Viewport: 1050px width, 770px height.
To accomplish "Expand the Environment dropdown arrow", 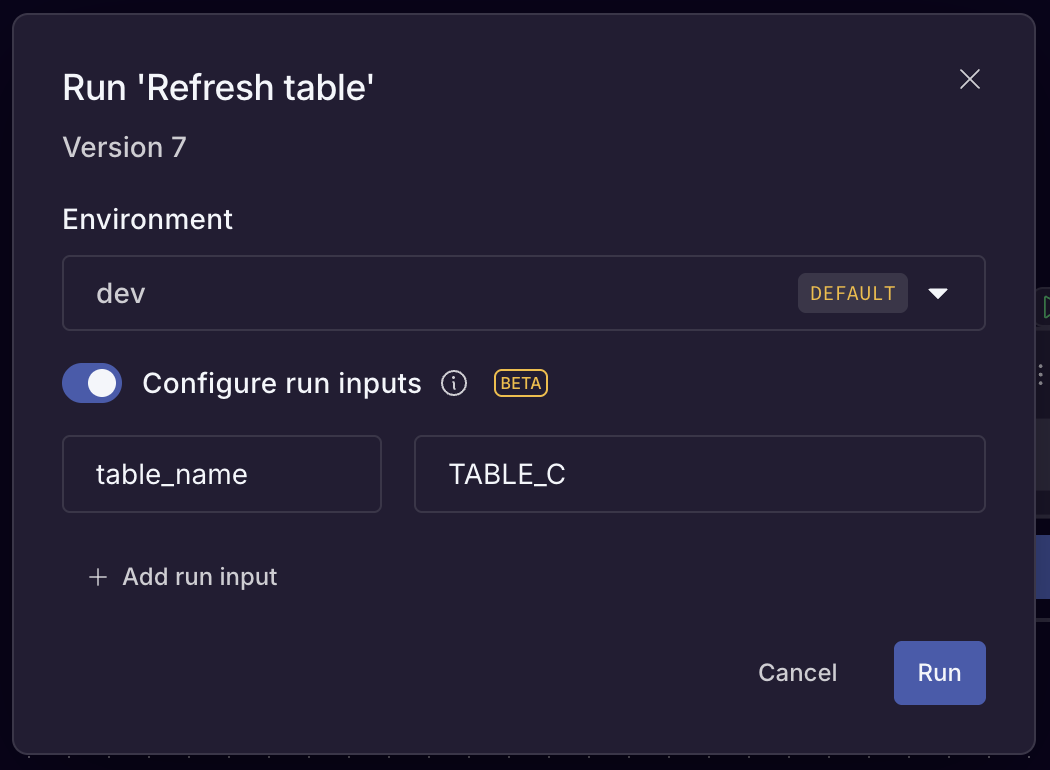I will [938, 293].
